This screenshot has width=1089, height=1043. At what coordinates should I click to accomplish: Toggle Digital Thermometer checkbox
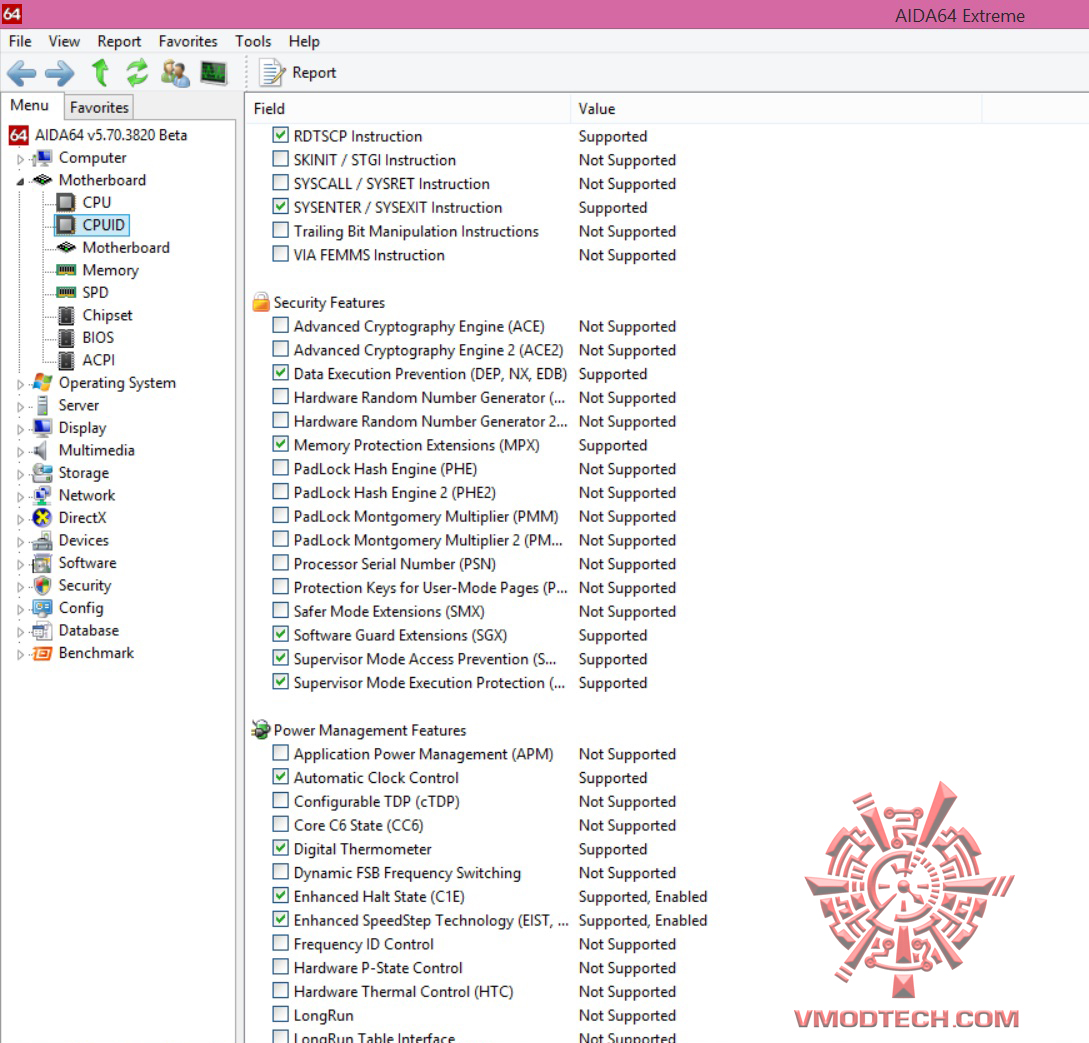(280, 848)
